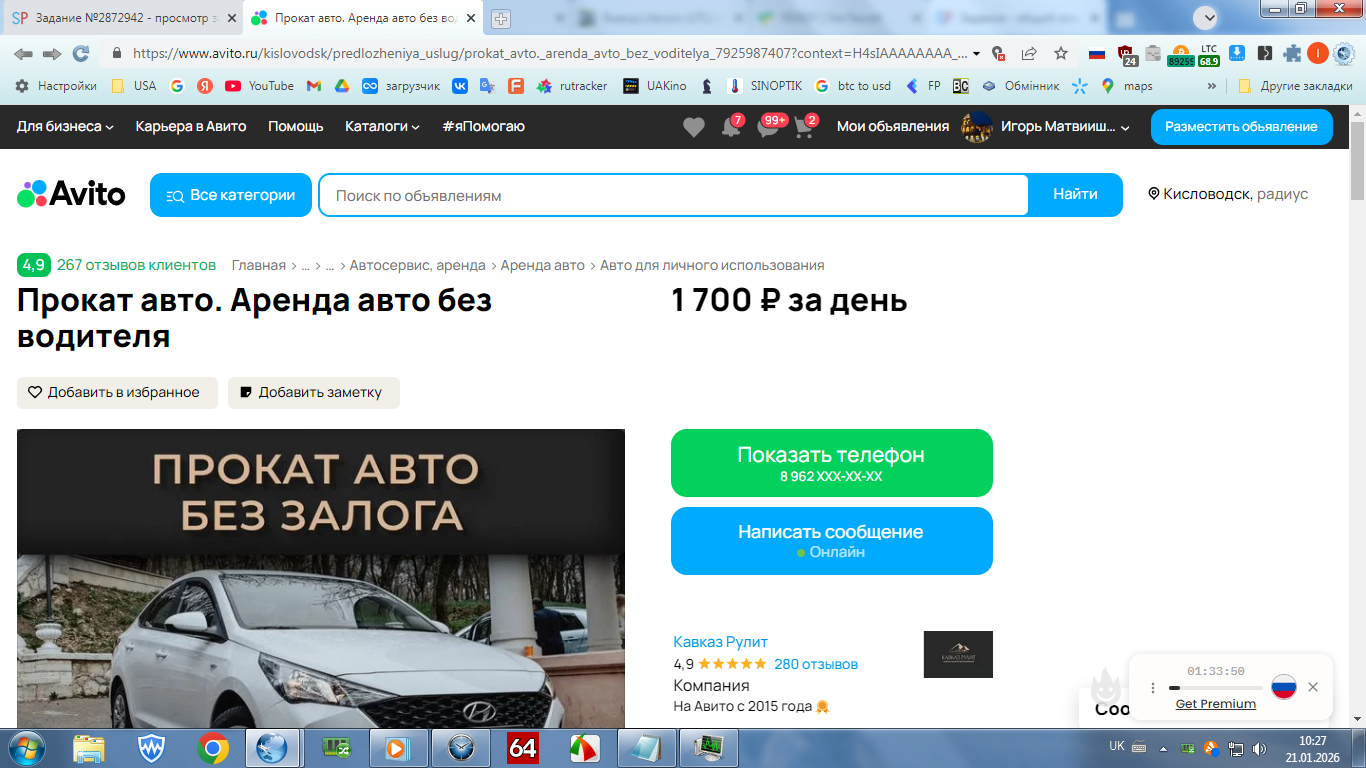Open 'Мои объявления'
1366x768 pixels.
[x=893, y=127]
